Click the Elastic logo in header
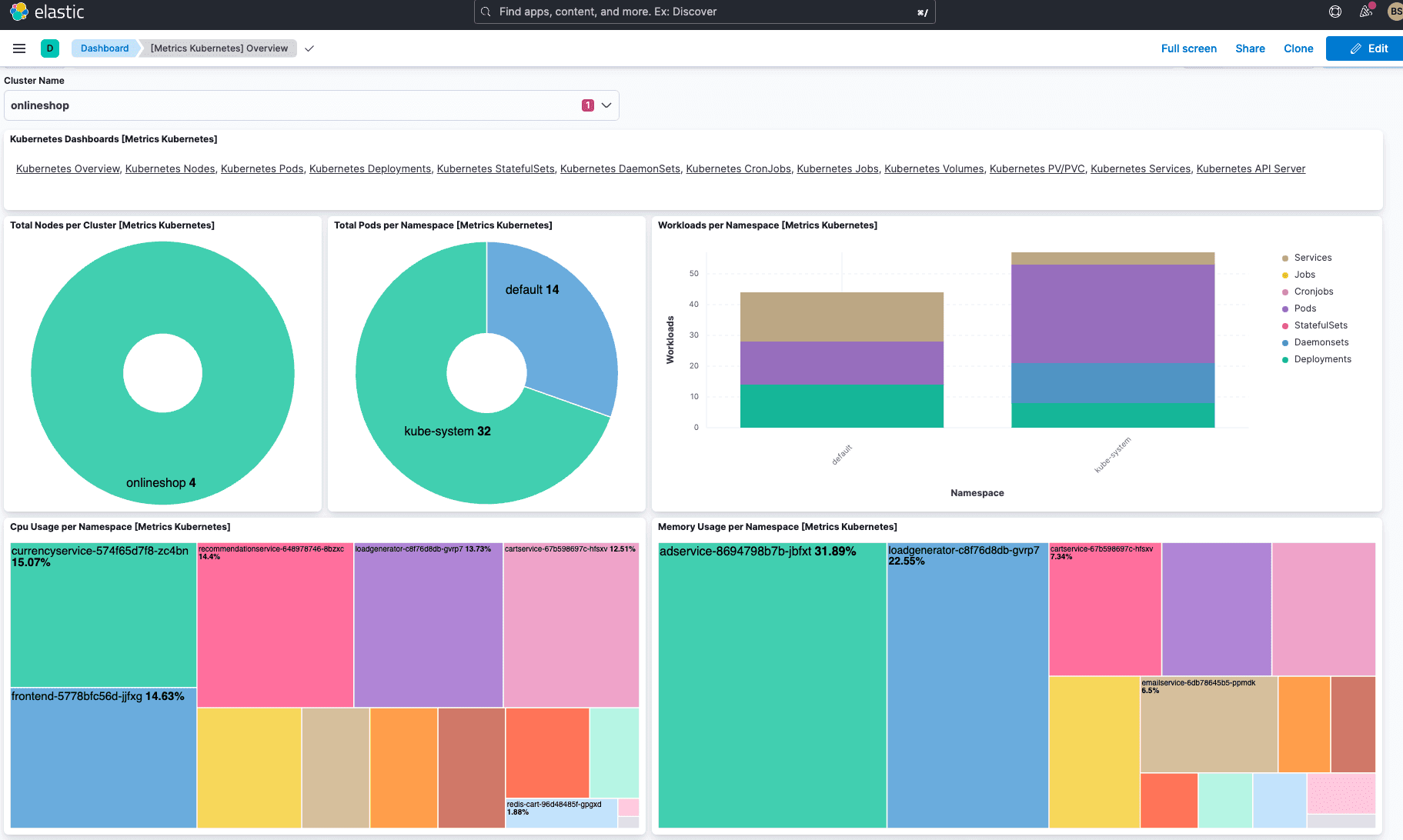 click(x=47, y=12)
